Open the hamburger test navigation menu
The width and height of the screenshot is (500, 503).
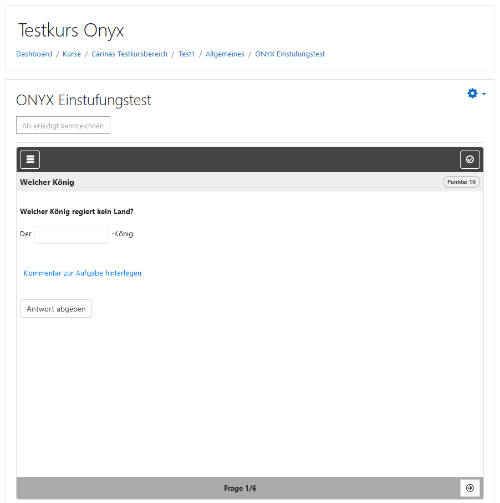click(x=30, y=159)
